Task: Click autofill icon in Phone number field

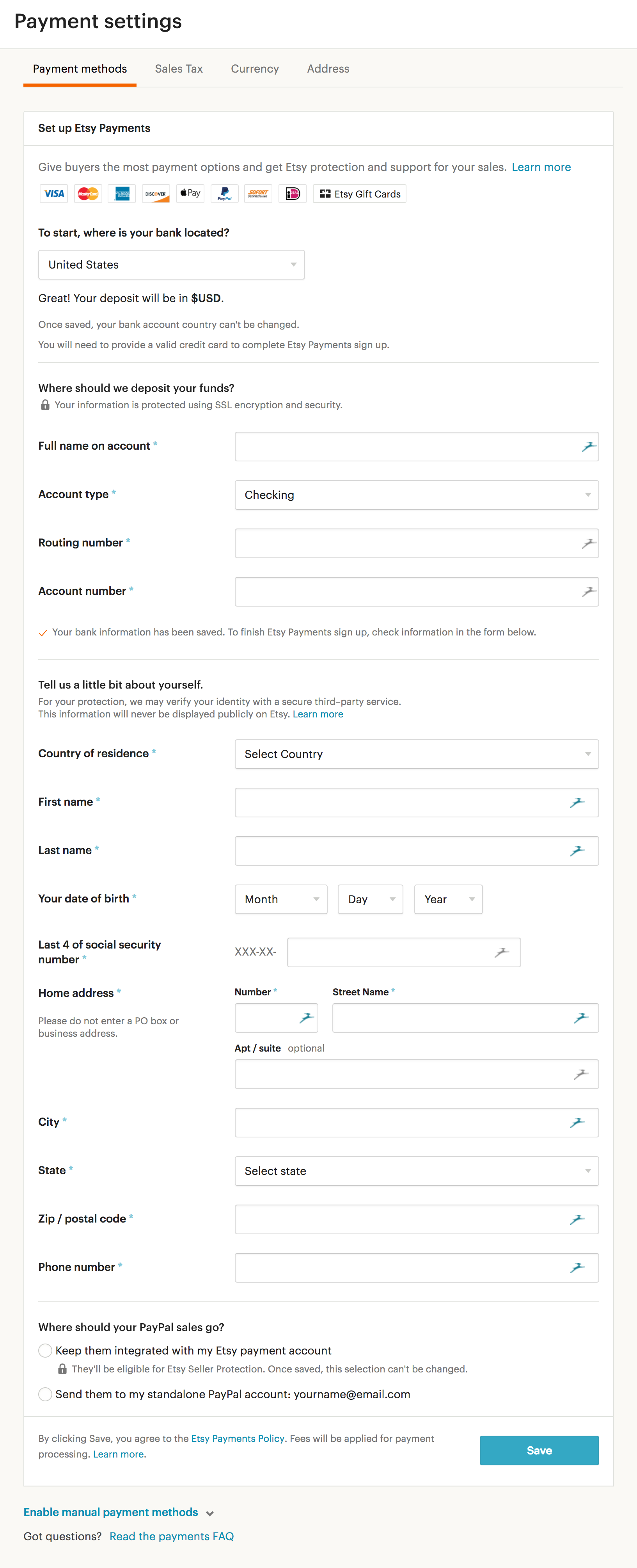Action: click(577, 1268)
